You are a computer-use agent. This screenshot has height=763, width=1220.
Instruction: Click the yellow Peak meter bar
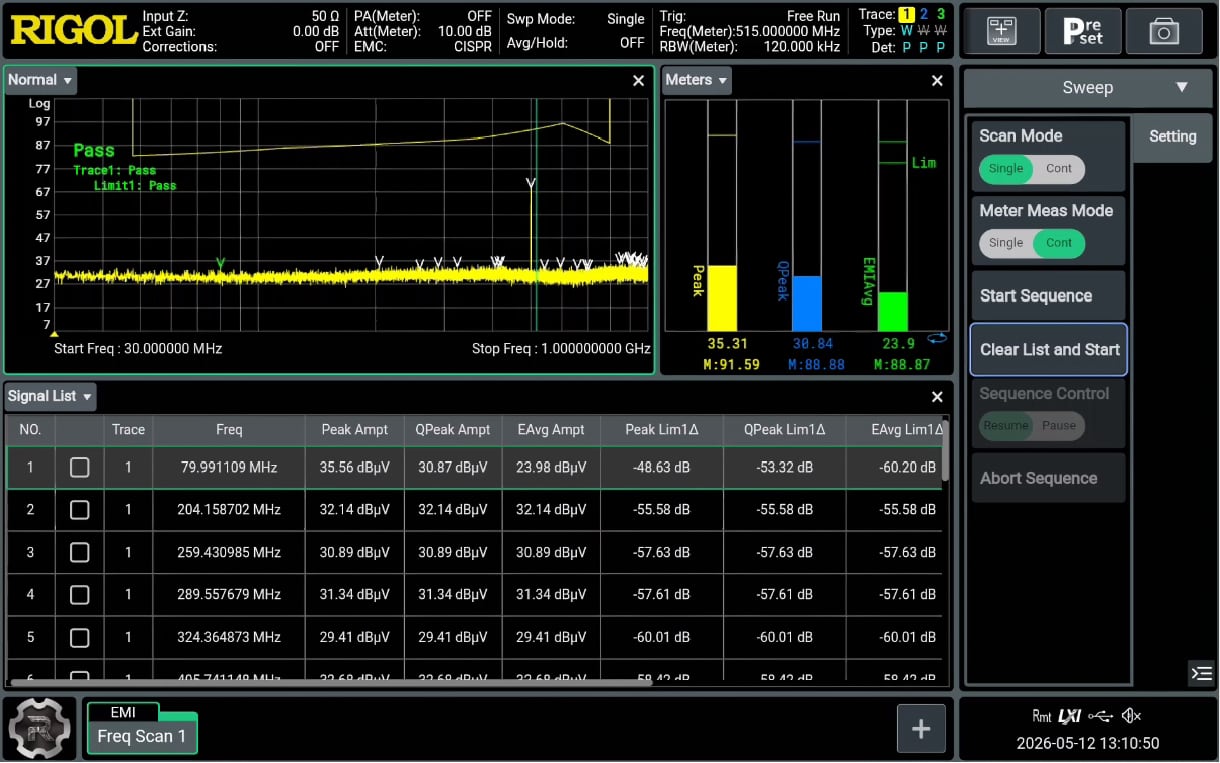coord(722,298)
